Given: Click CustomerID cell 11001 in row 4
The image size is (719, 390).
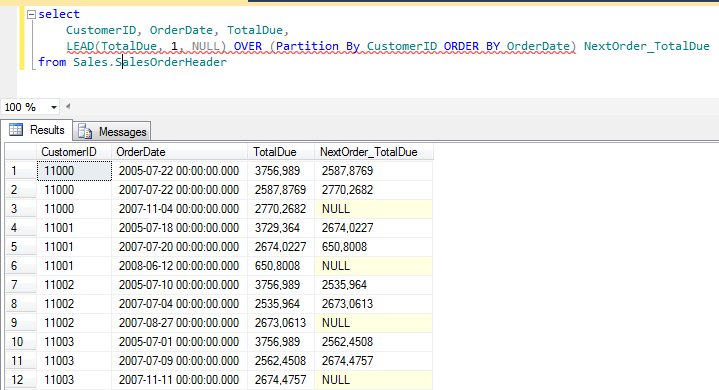Looking at the screenshot, I should tap(74, 228).
